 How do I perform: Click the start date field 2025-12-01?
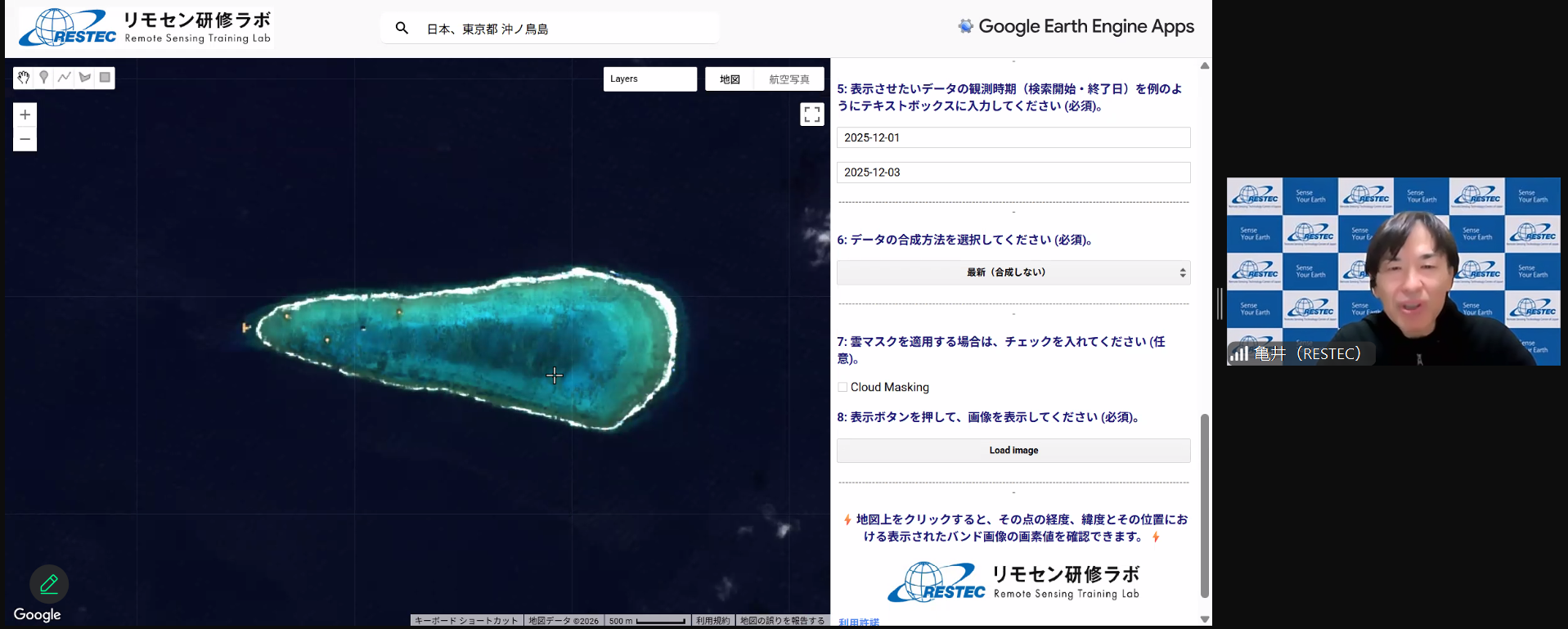coord(1013,137)
